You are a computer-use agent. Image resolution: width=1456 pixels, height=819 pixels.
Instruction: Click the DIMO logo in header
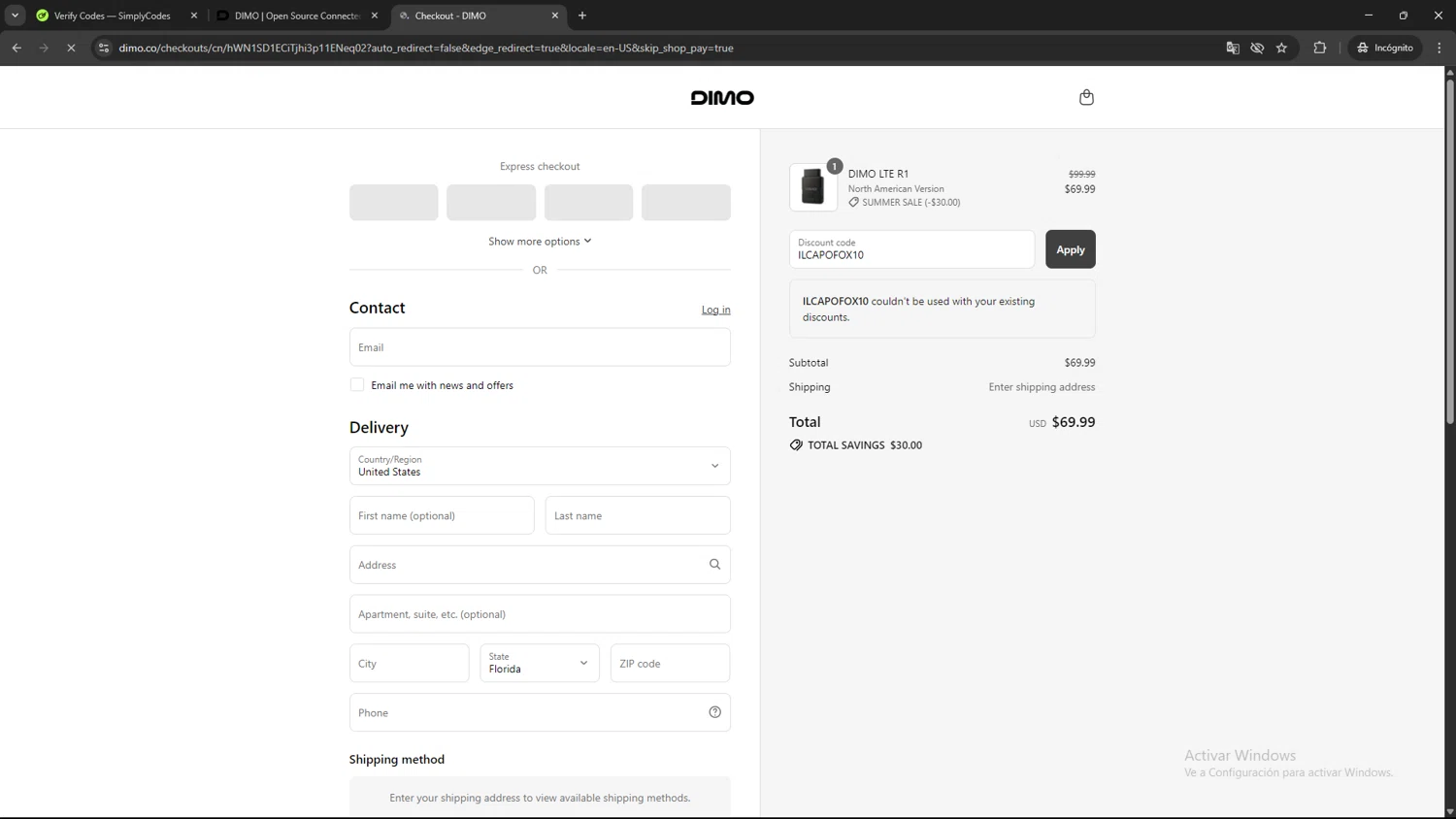pyautogui.click(x=722, y=98)
